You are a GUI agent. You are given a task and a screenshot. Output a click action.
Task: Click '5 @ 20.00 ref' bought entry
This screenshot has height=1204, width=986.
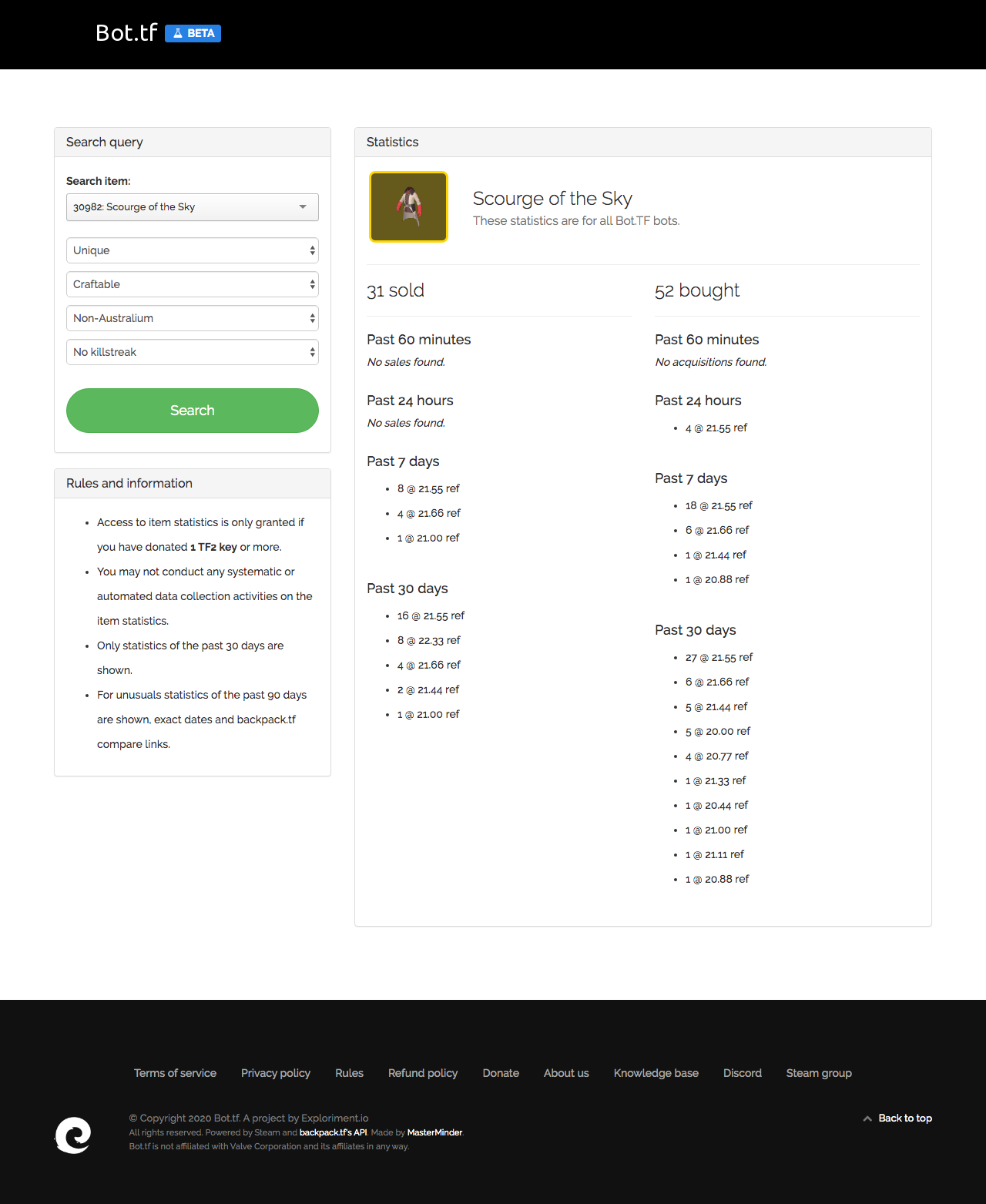click(x=718, y=731)
